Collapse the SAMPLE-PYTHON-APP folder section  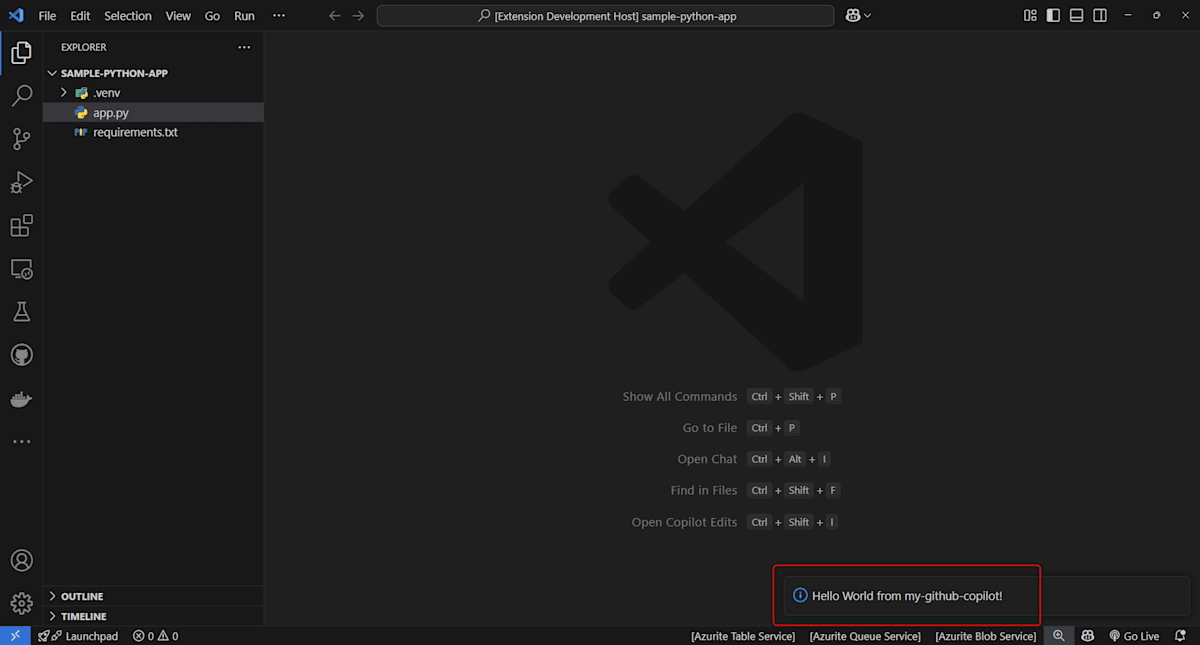[154, 73]
